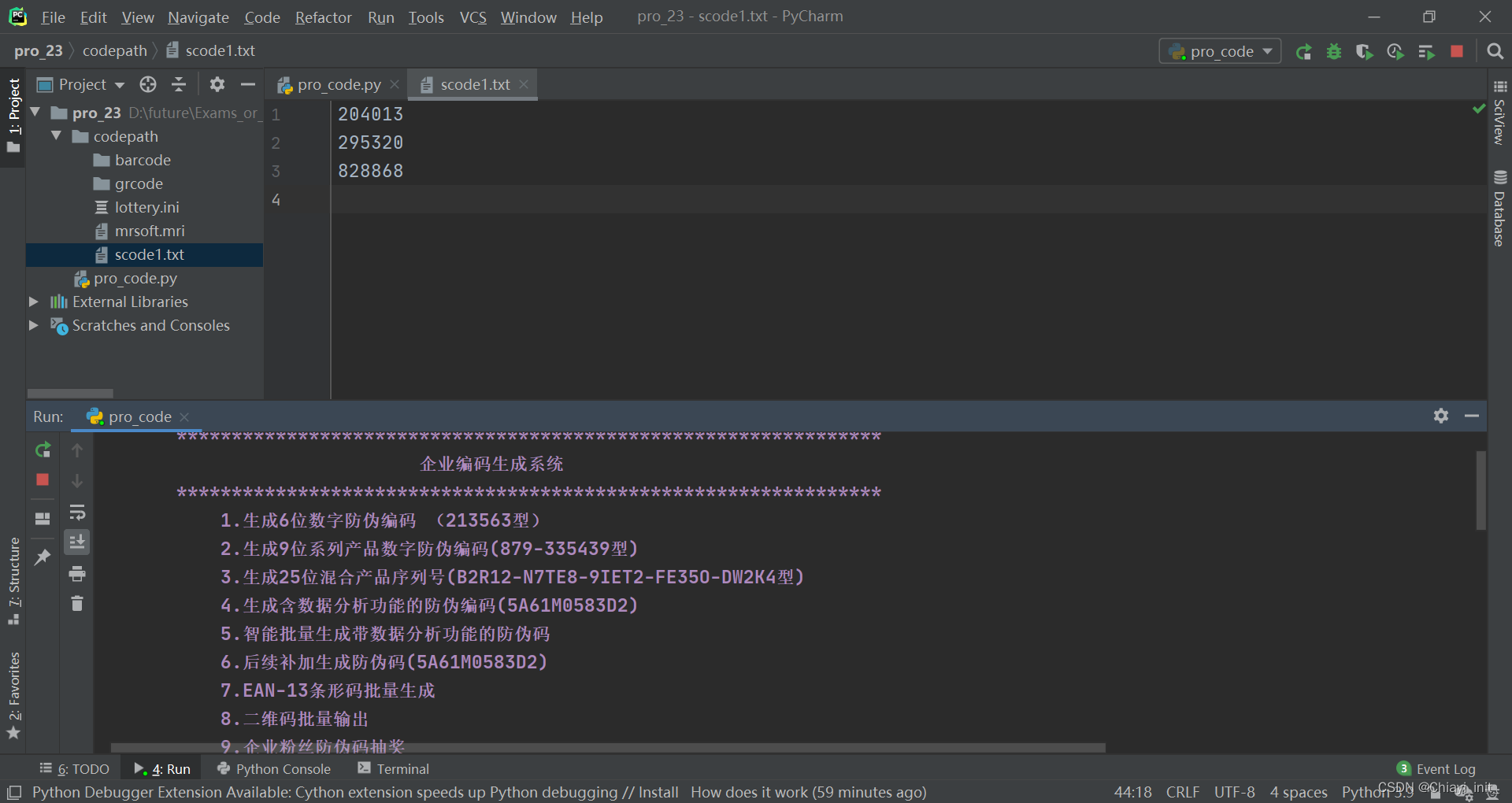
Task: Pin the Run tab with pin icon
Action: 43,557
